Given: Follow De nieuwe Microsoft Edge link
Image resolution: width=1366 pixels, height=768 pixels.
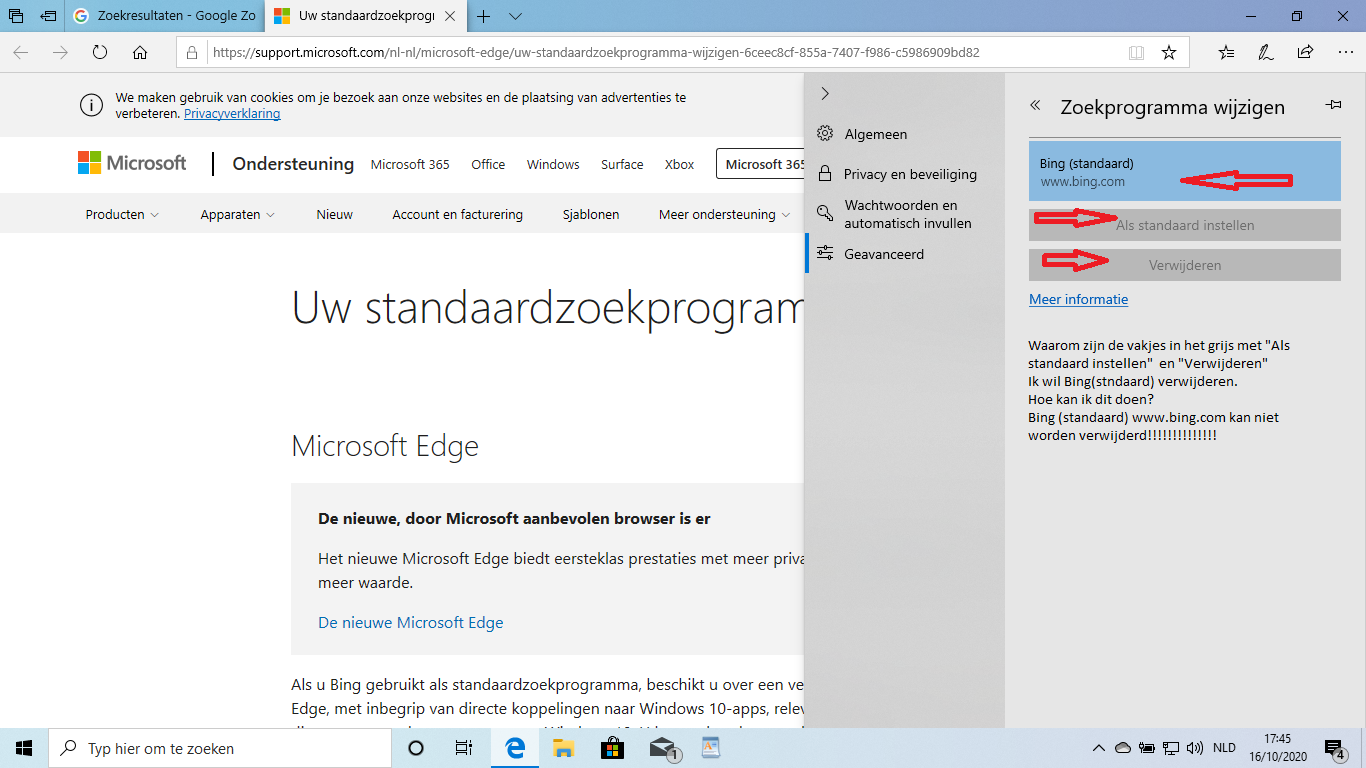Looking at the screenshot, I should [x=411, y=622].
